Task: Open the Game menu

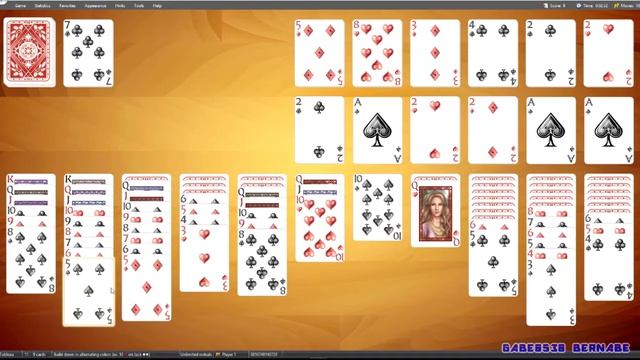Action: click(x=20, y=6)
